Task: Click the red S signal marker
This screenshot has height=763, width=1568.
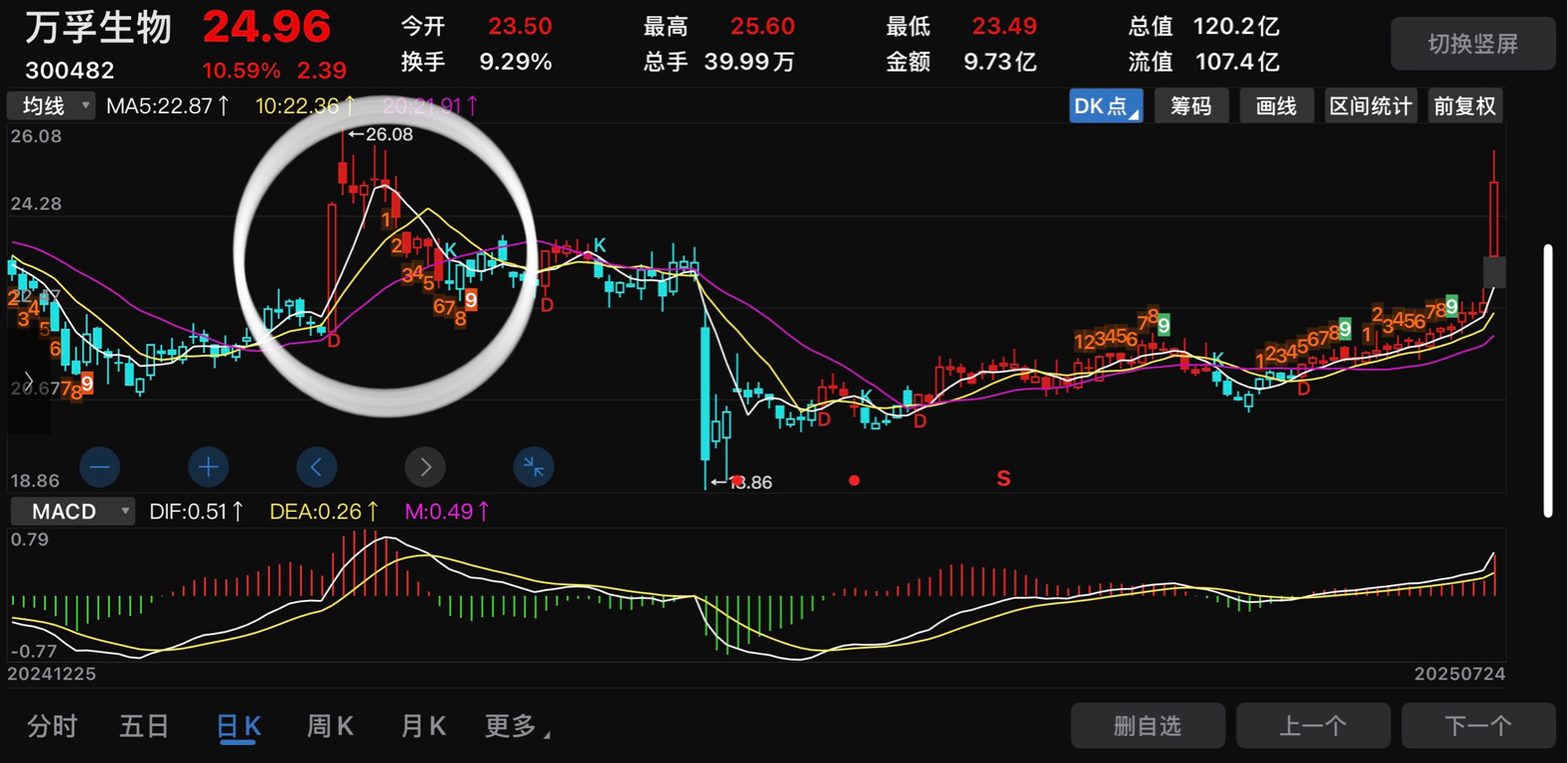Action: pos(1004,479)
